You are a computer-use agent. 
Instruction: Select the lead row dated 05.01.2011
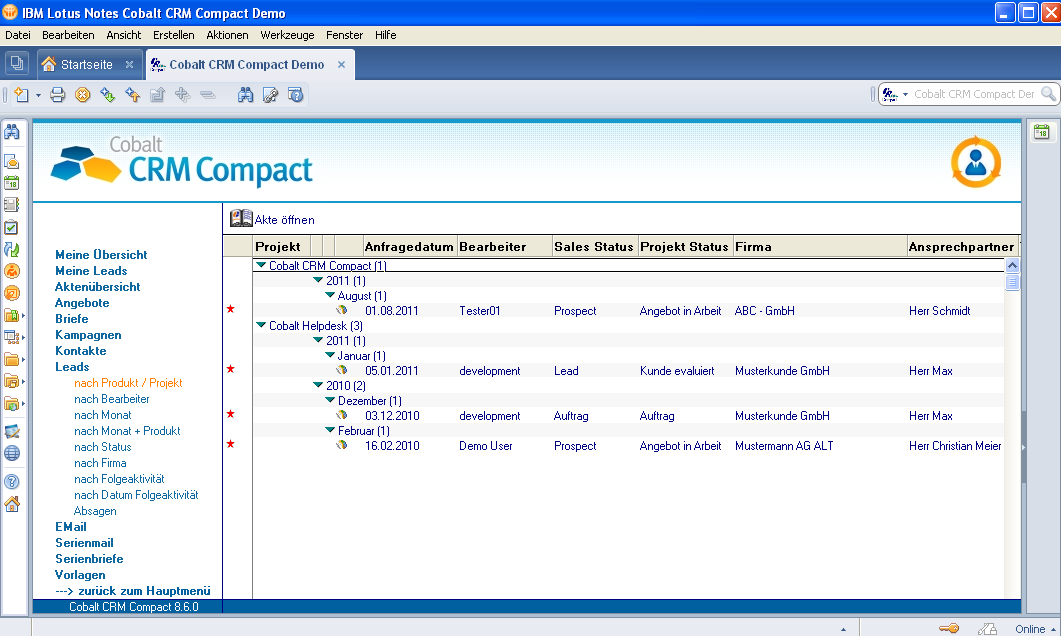[x=628, y=371]
